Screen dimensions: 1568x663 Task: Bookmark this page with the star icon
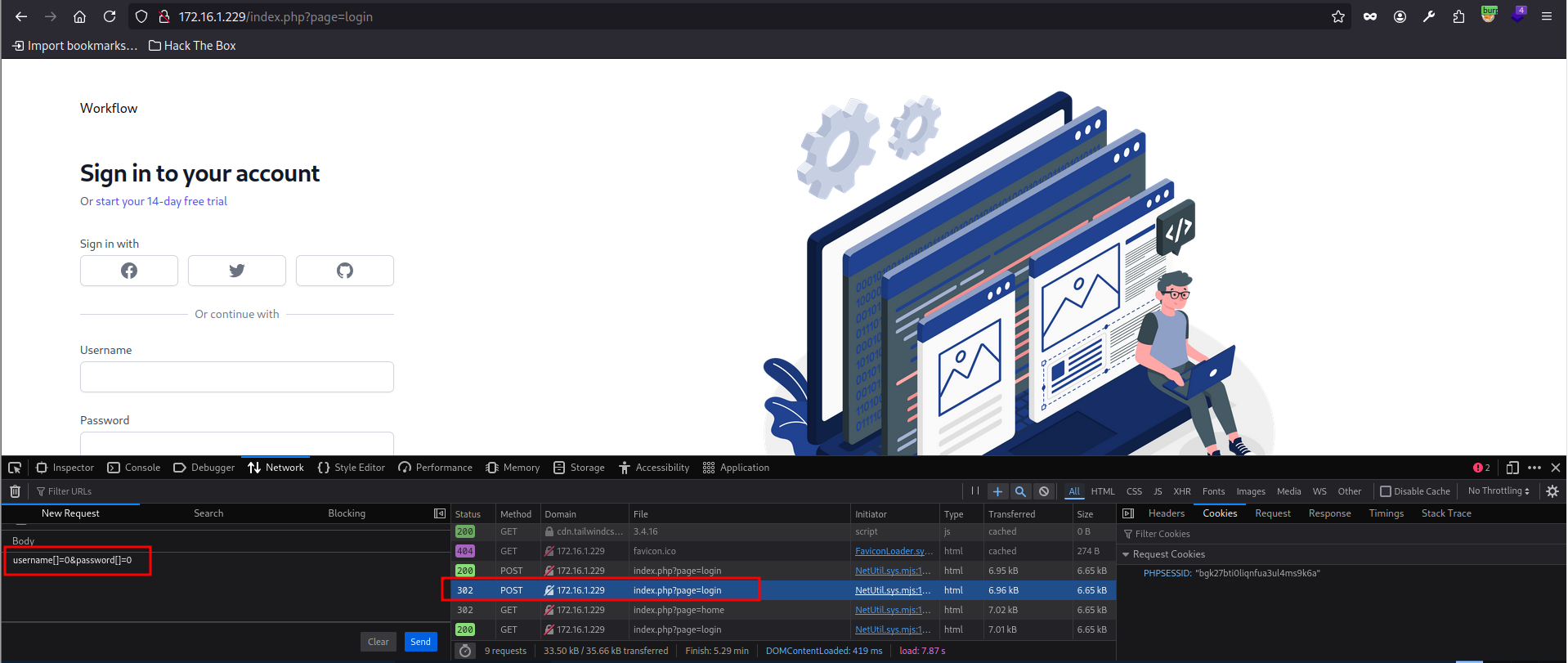tap(1338, 16)
